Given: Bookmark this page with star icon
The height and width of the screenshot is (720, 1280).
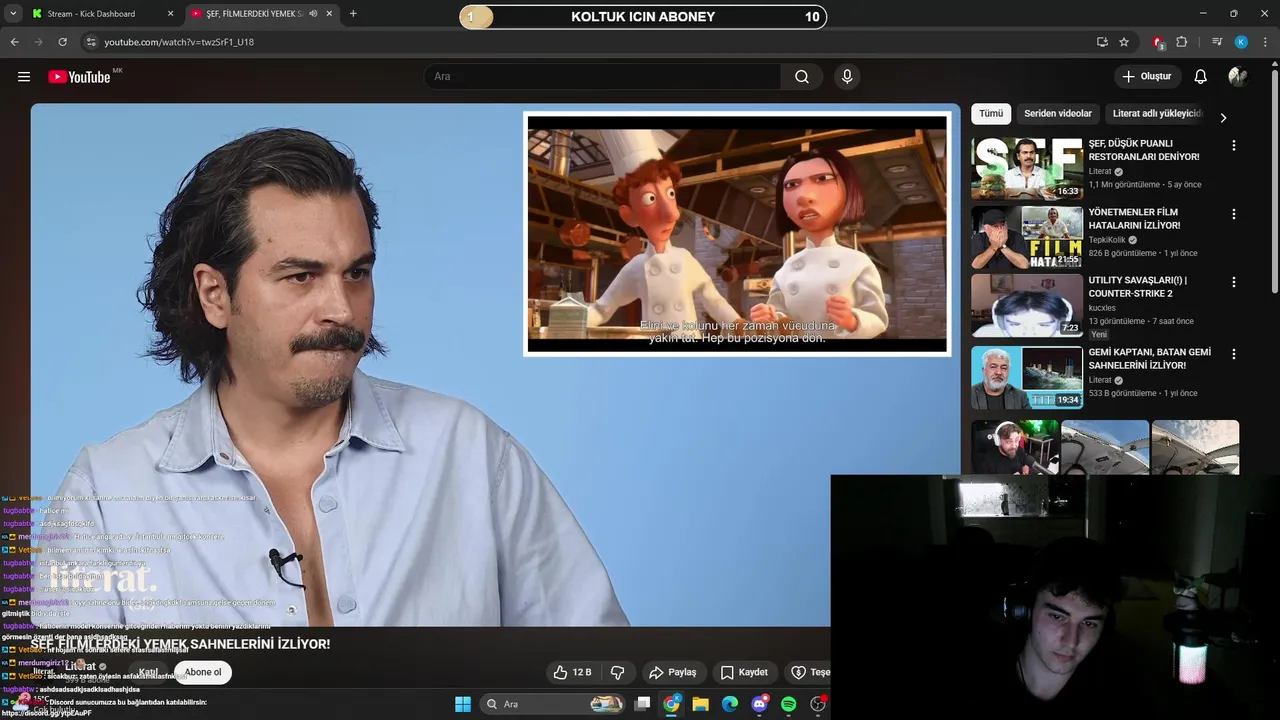Looking at the screenshot, I should 1124,42.
